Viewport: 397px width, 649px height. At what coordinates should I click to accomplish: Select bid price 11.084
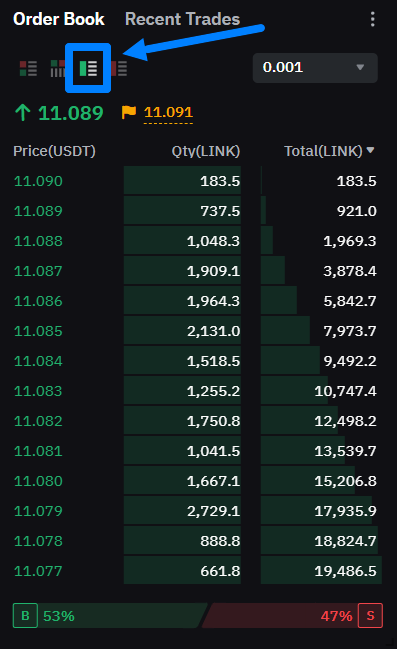click(x=38, y=361)
